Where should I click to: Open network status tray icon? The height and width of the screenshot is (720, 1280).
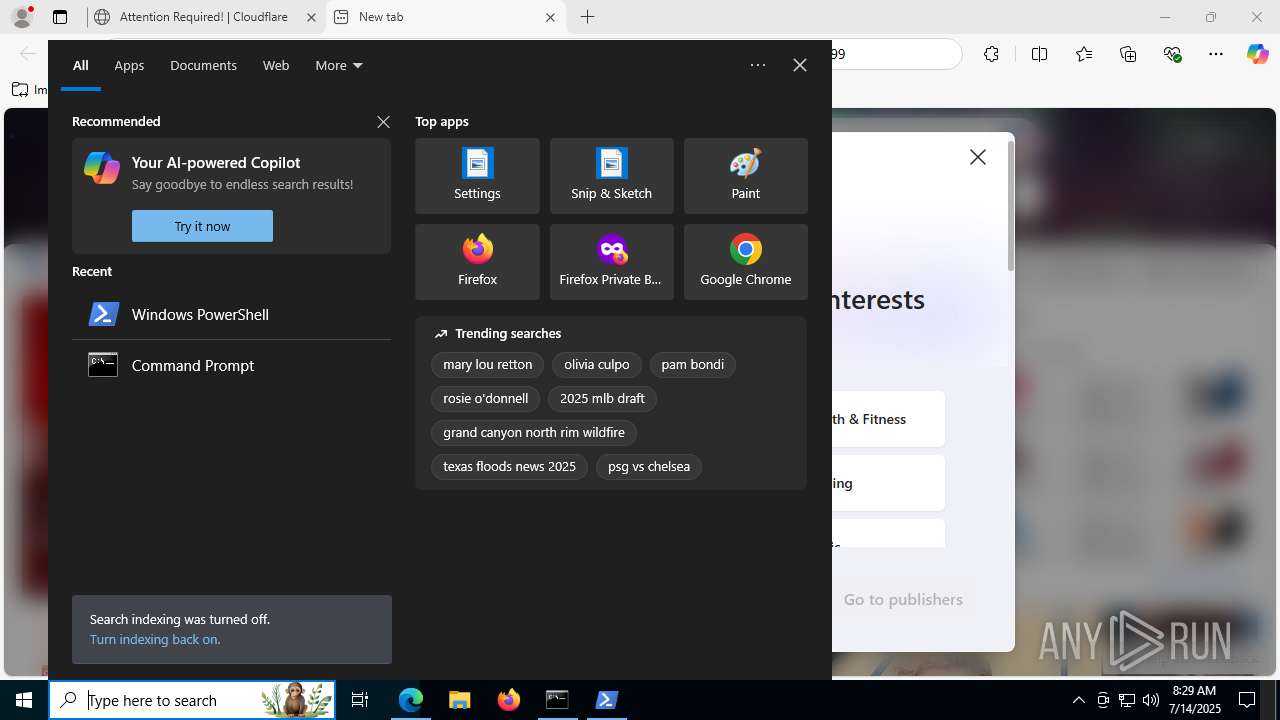[1126, 700]
